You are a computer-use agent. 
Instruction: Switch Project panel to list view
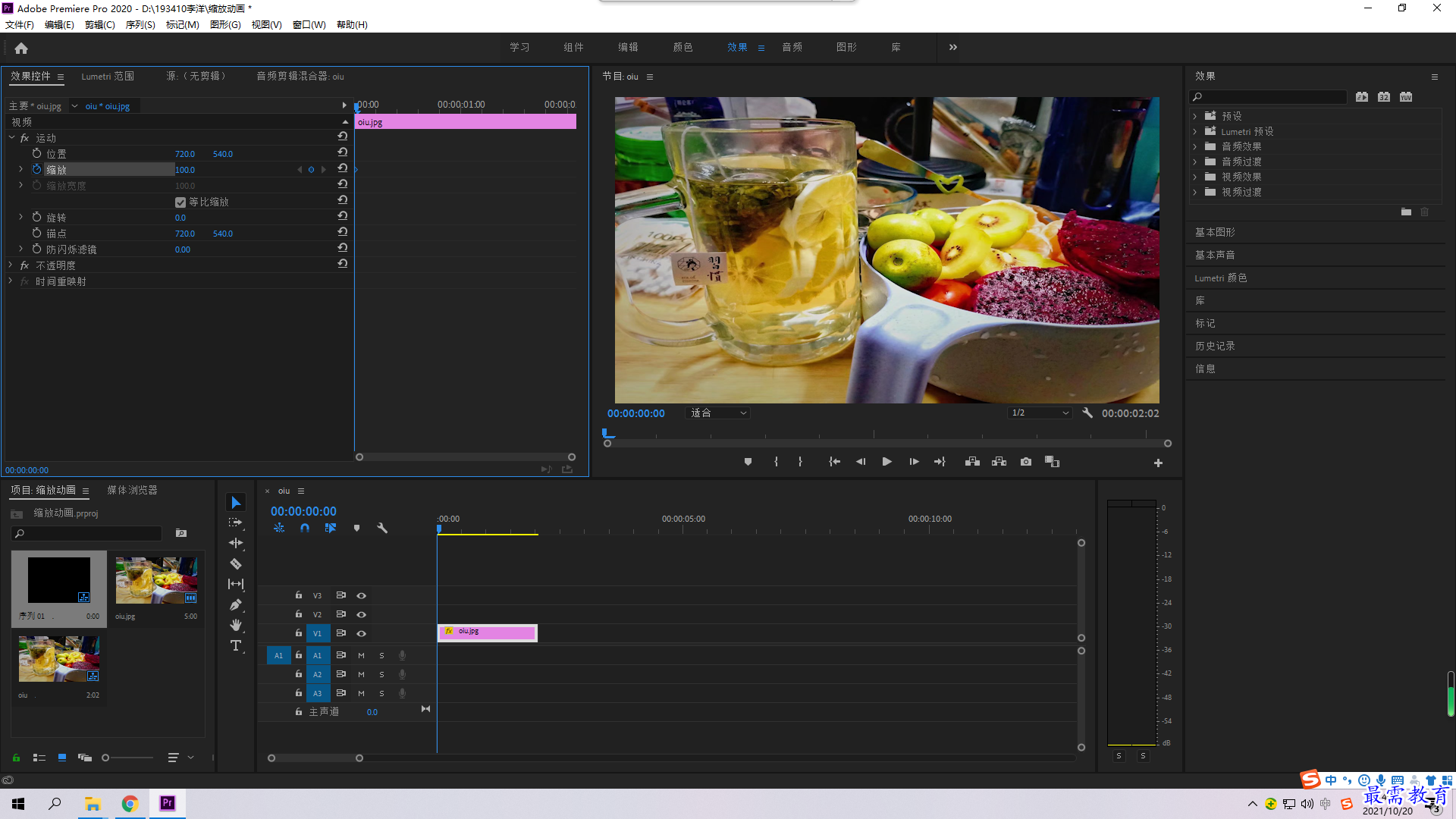(x=39, y=758)
